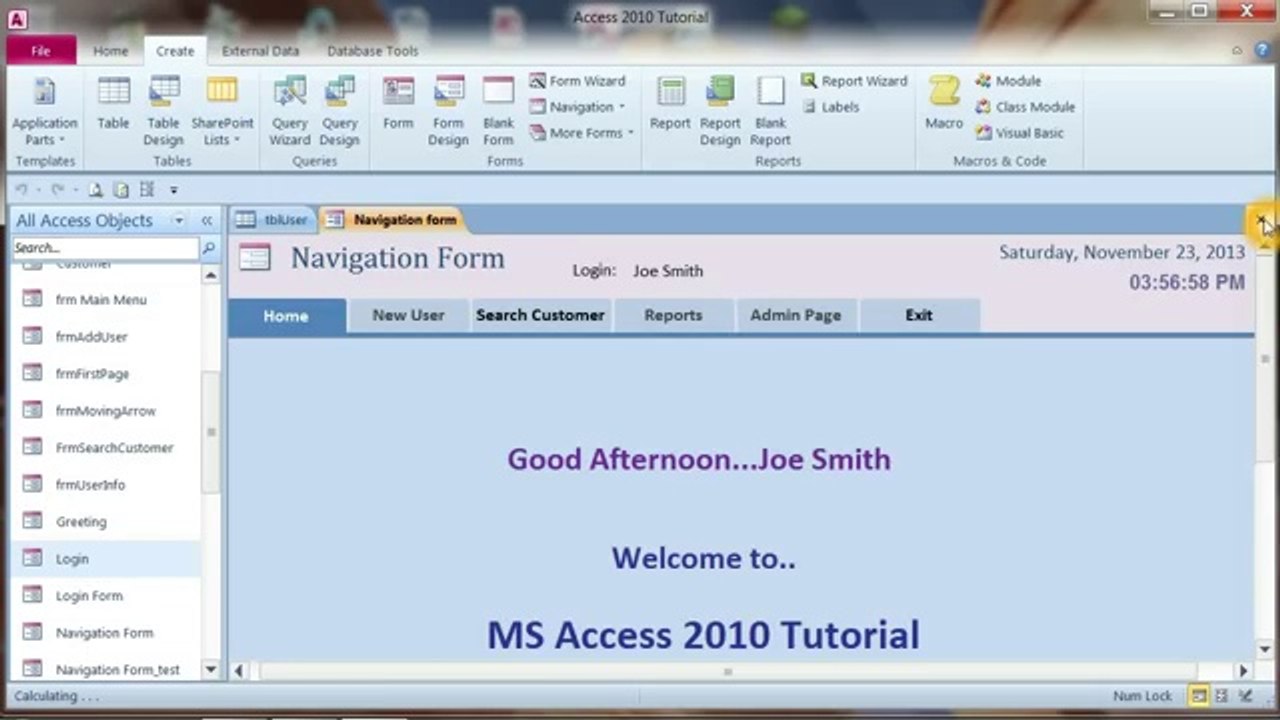Open Search Customer navigation tab
The height and width of the screenshot is (720, 1280).
540,315
